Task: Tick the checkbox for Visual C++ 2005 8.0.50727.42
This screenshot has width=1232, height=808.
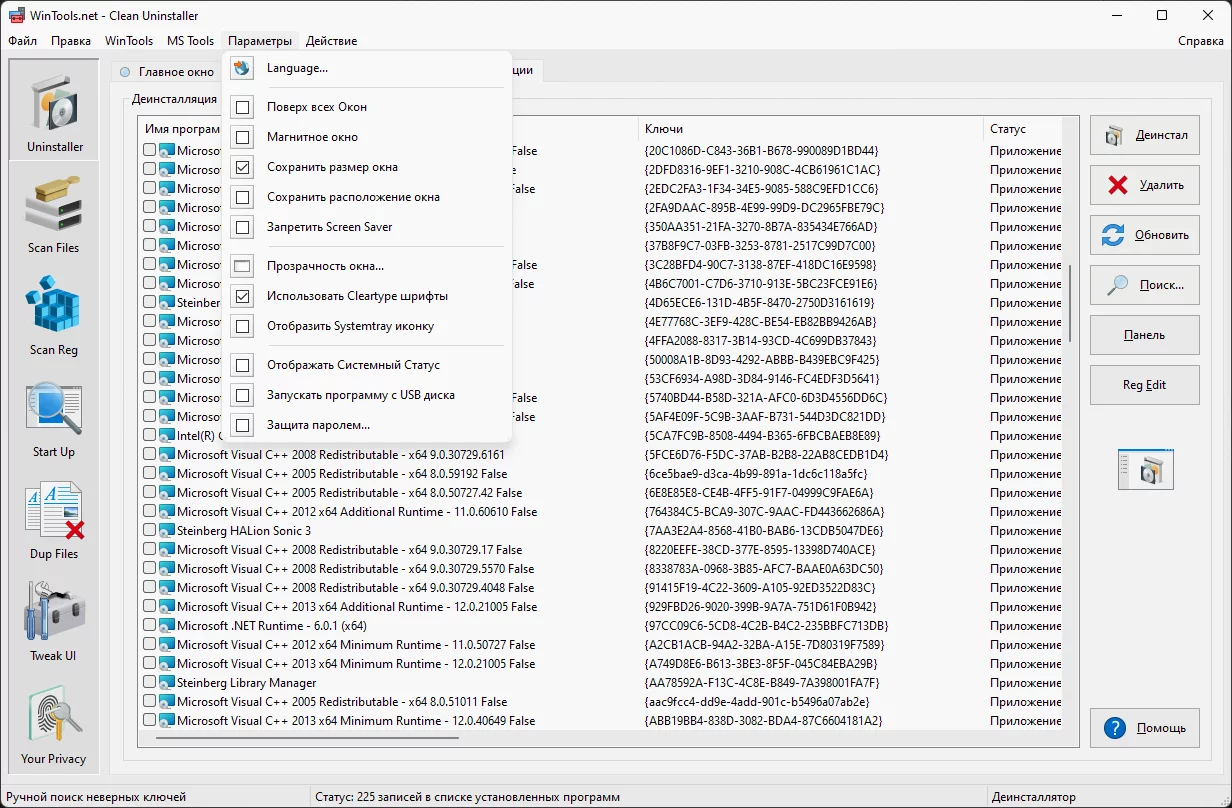Action: [x=149, y=493]
